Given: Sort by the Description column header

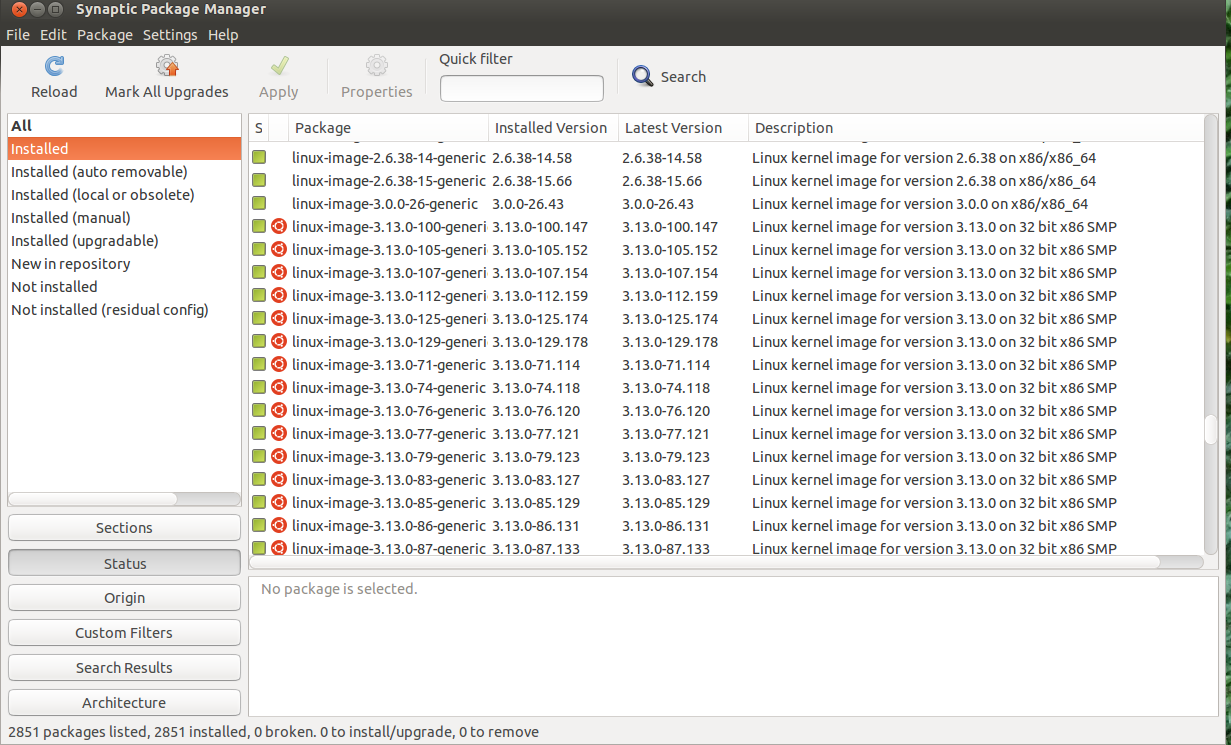Looking at the screenshot, I should click(x=975, y=128).
